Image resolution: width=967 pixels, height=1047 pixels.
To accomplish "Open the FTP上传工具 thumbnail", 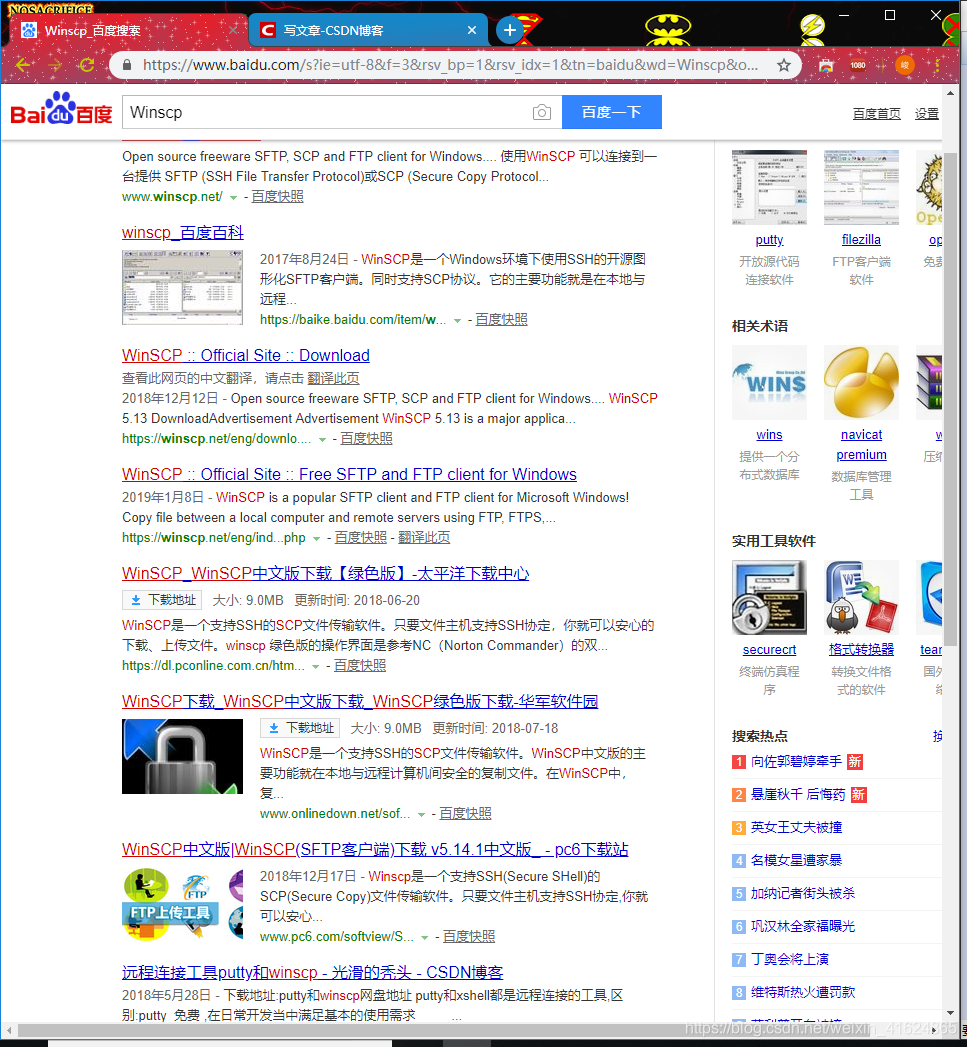I will point(182,903).
